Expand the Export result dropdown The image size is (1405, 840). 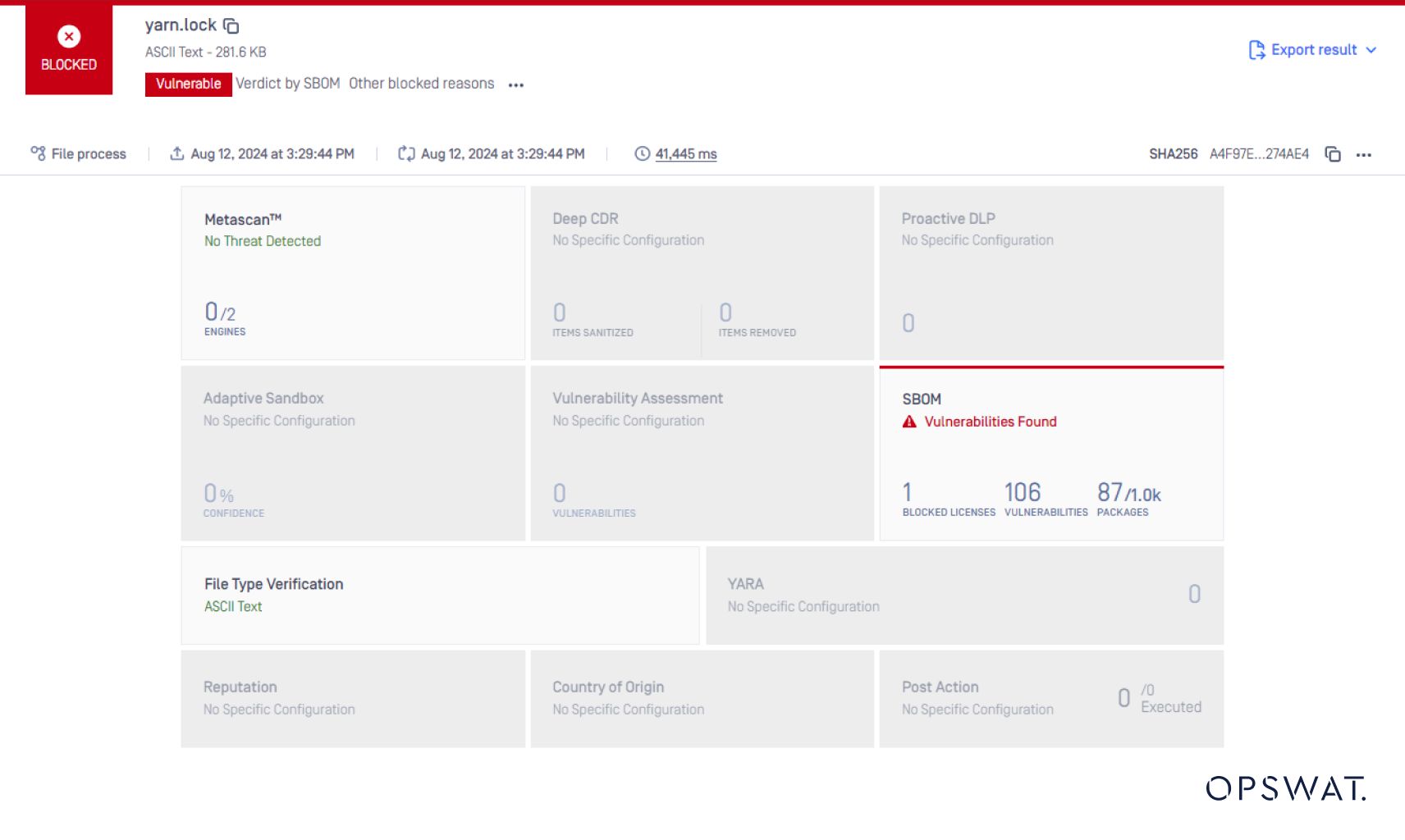coord(1371,50)
